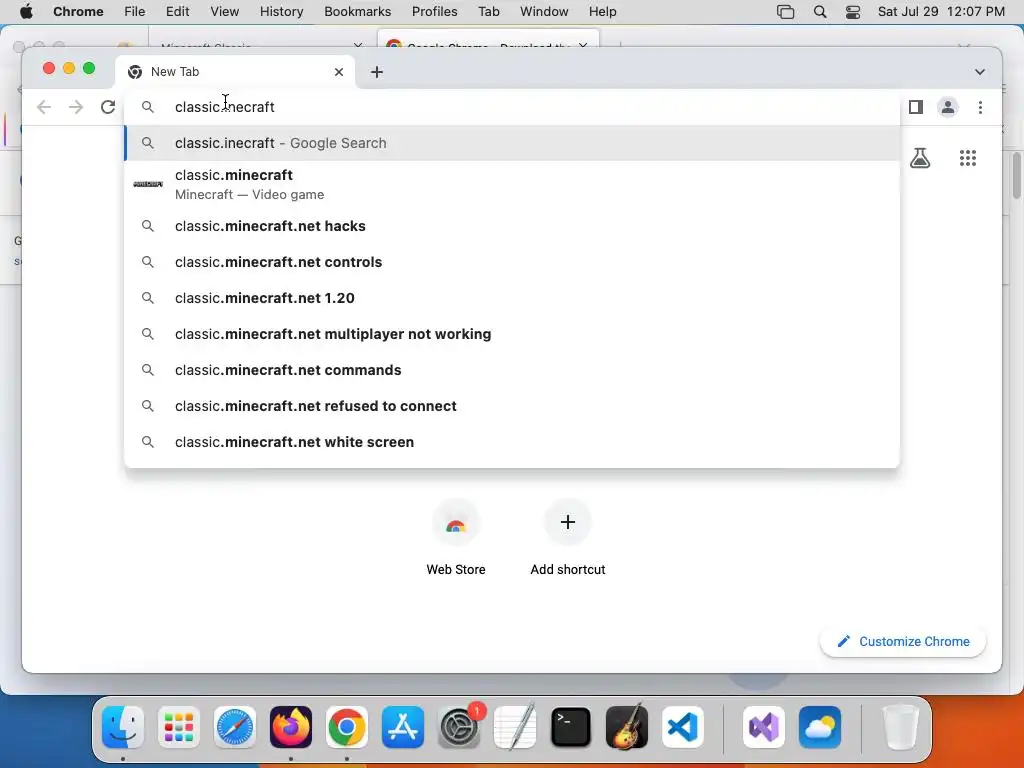Open Firefox from the Dock
This screenshot has height=768, width=1024.
pos(291,727)
